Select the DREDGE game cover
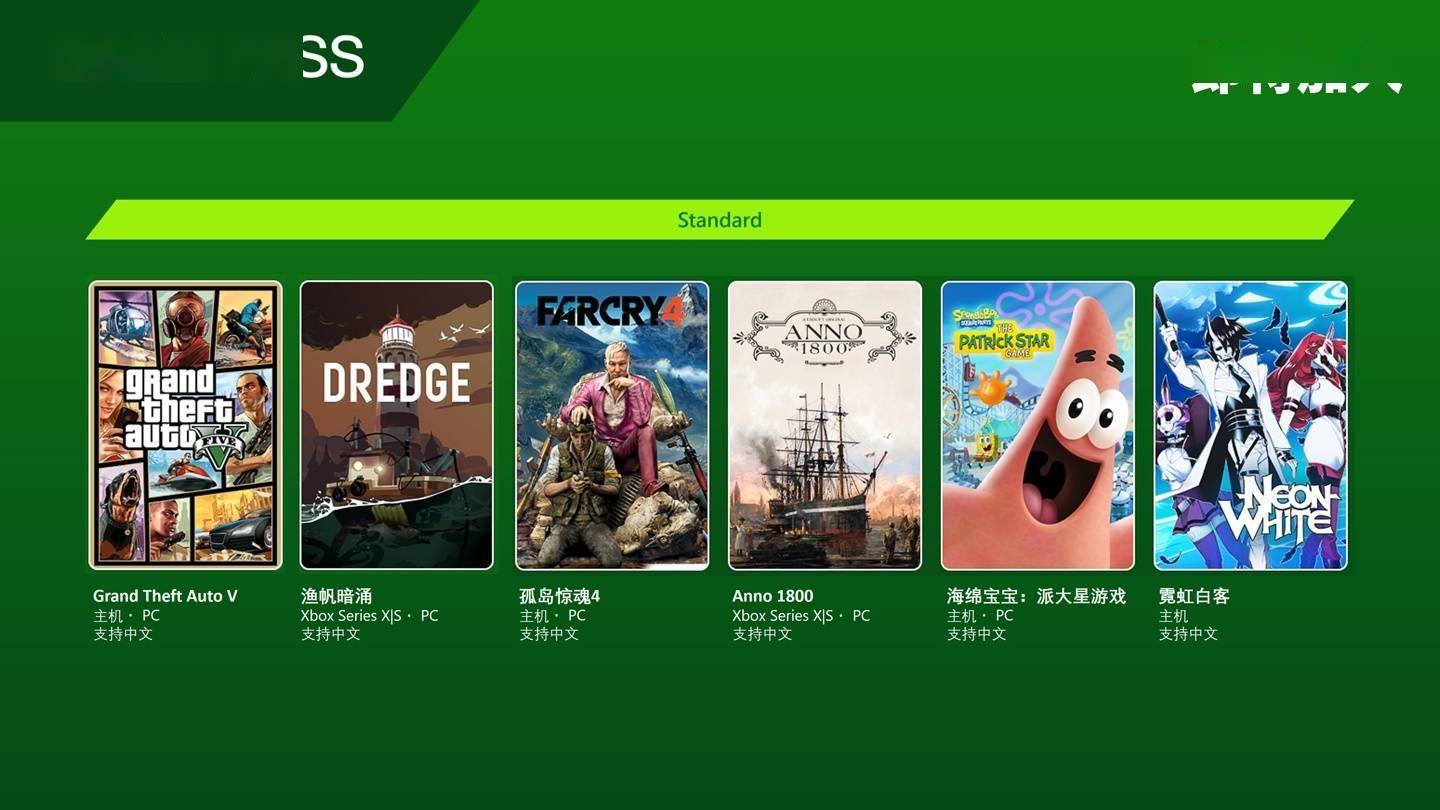Viewport: 1440px width, 810px height. (397, 425)
